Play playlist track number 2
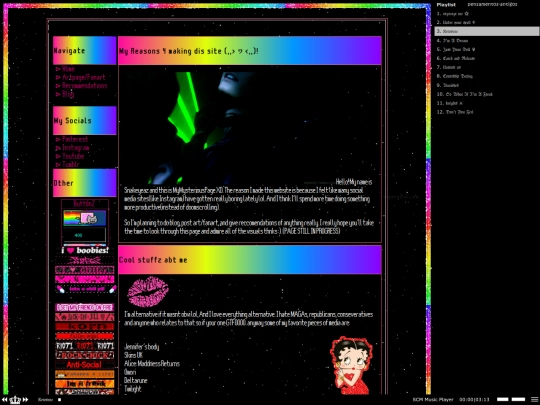Viewport: 540px width, 405px height. click(487, 22)
